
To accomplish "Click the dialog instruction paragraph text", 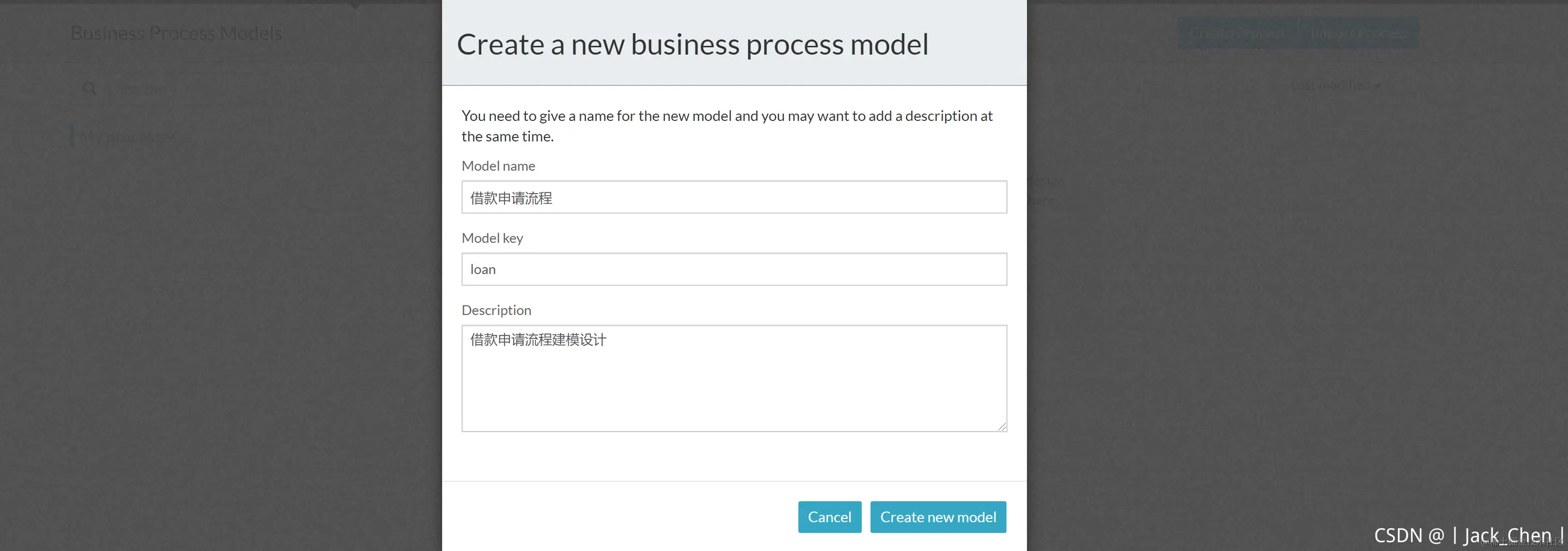I will point(727,126).
